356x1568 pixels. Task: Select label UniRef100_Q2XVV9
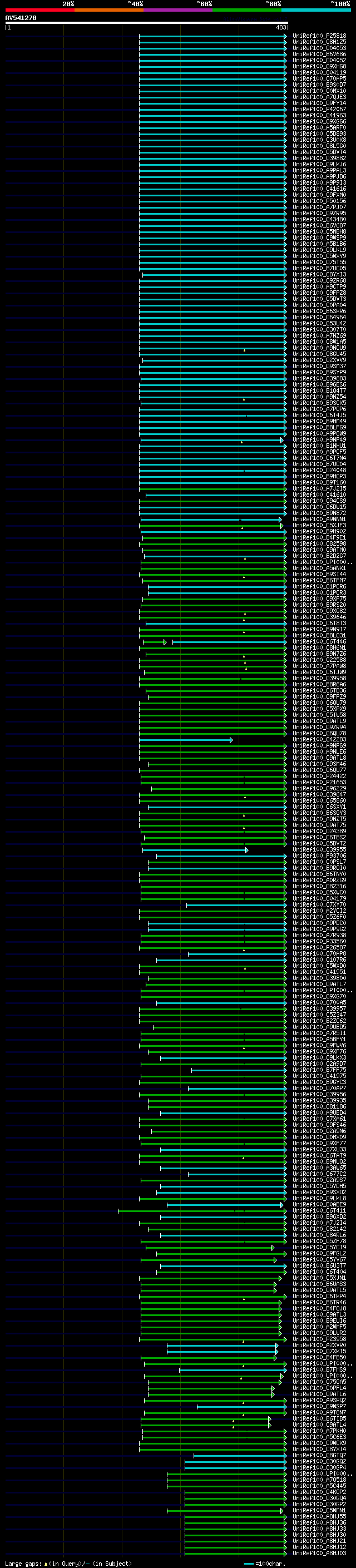pos(319,360)
